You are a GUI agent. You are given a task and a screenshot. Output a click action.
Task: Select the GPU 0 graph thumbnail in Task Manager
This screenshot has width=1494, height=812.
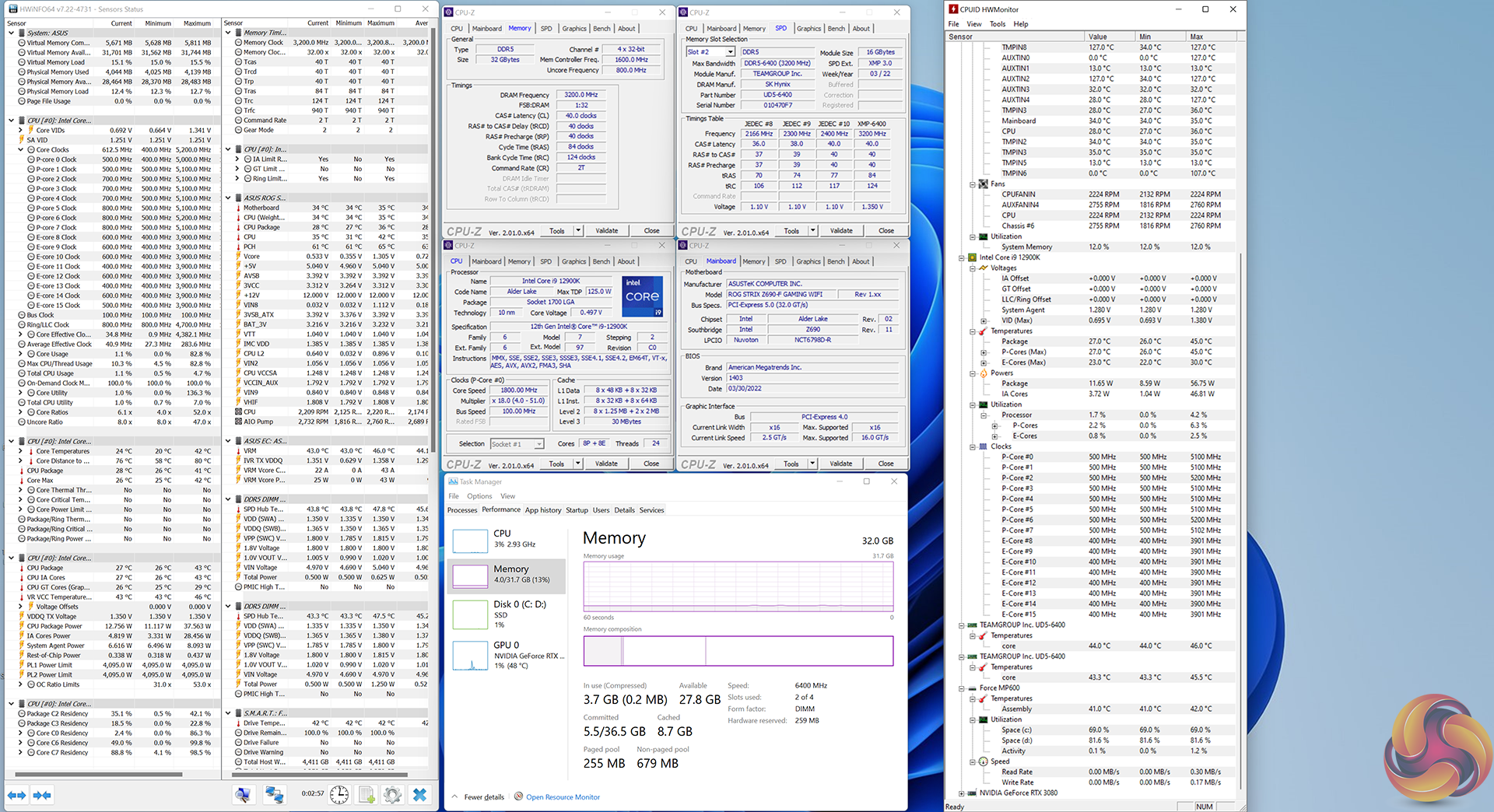coord(470,655)
